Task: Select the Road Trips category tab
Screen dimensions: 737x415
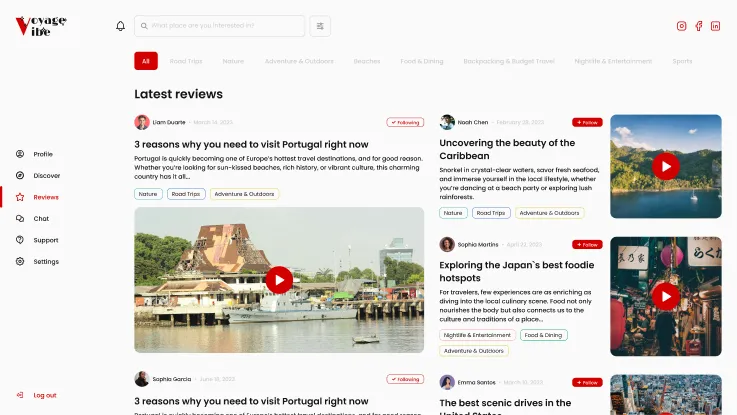Action: (x=186, y=61)
